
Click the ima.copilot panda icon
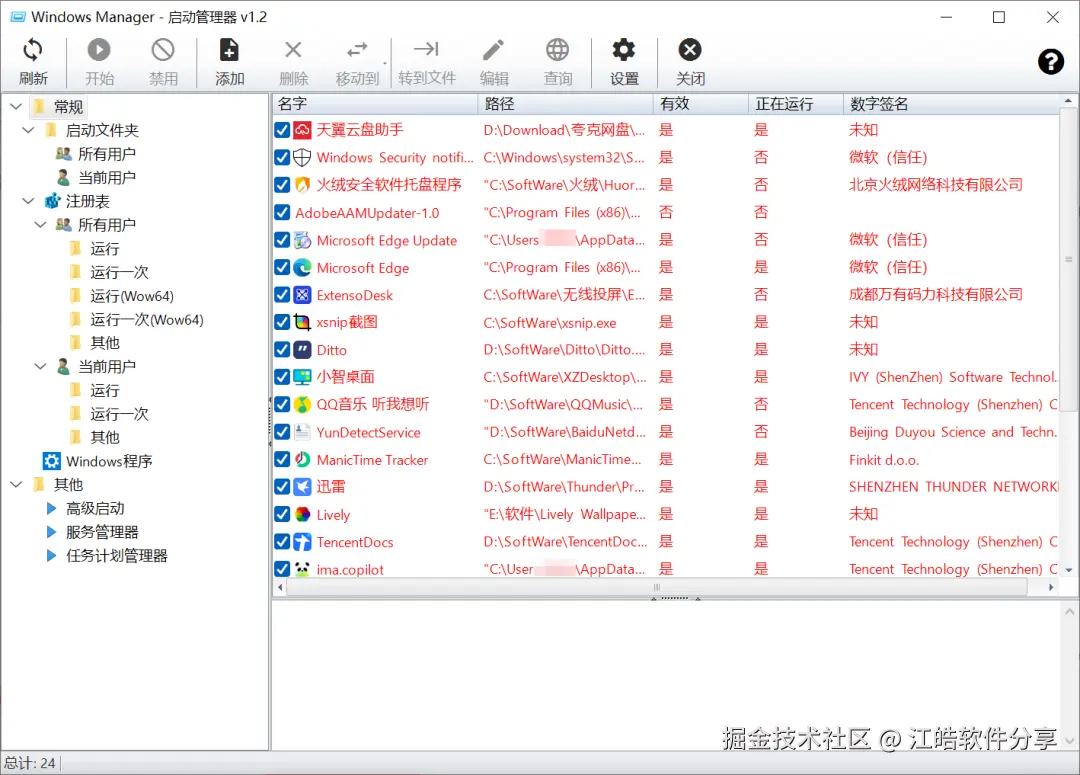coord(302,569)
